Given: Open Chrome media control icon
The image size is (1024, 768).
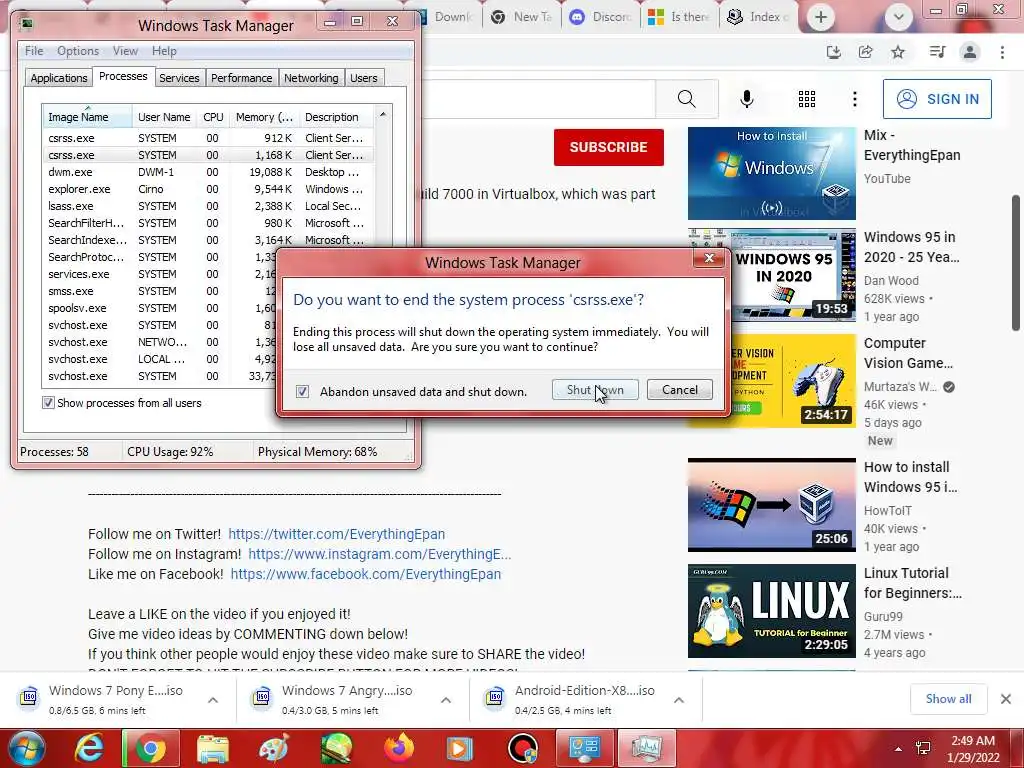Looking at the screenshot, I should pyautogui.click(x=937, y=52).
